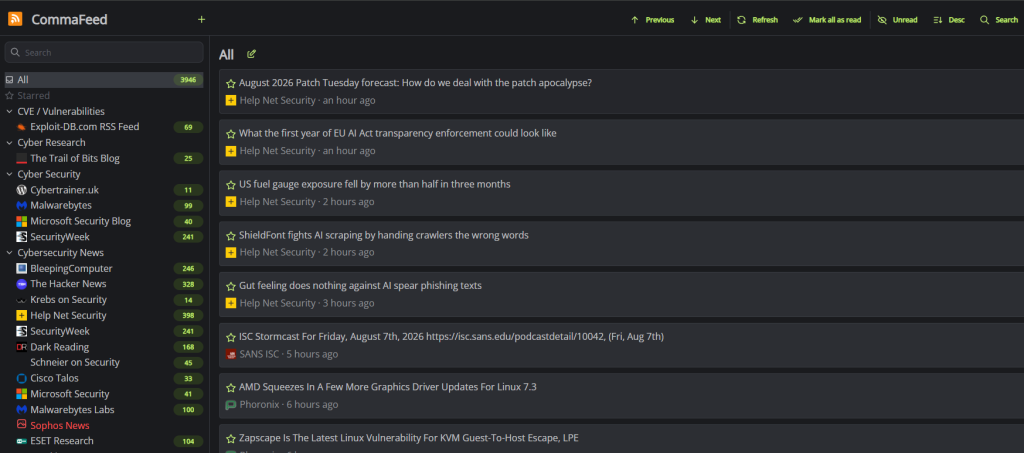Go to the Previous entry
Image resolution: width=1024 pixels, height=453 pixels.
(x=652, y=20)
